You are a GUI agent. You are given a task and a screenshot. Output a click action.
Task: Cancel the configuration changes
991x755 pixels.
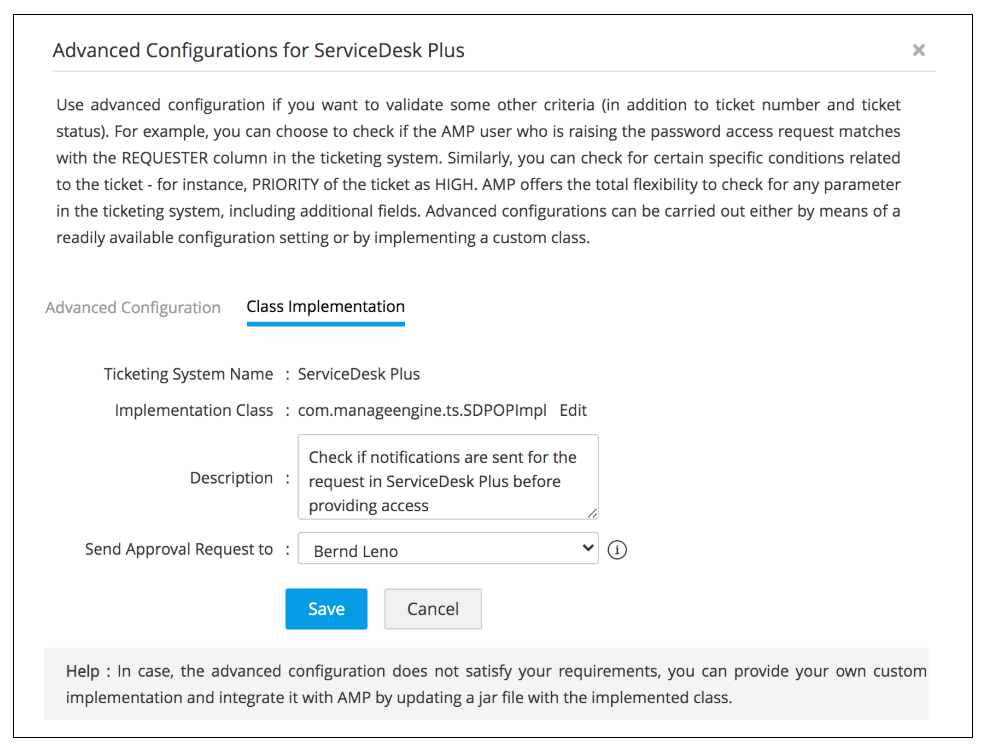(x=433, y=609)
